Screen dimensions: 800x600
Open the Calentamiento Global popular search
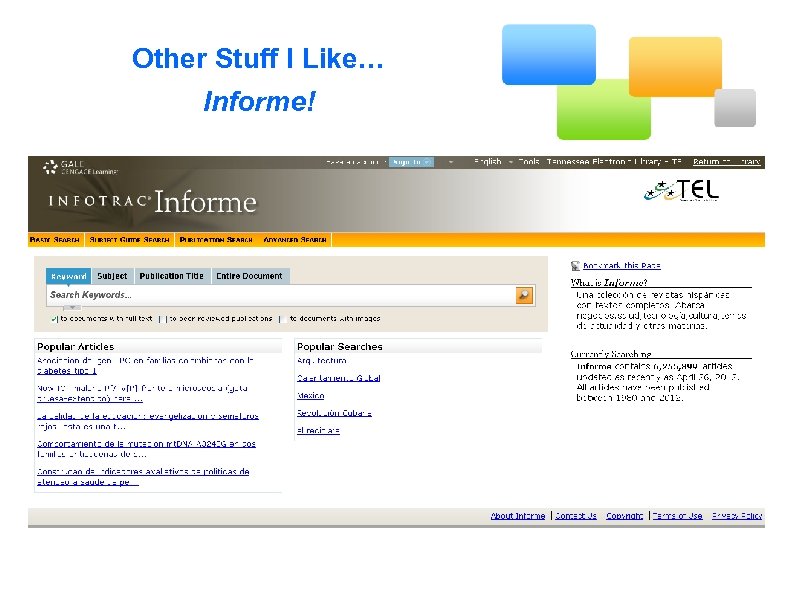[339, 378]
